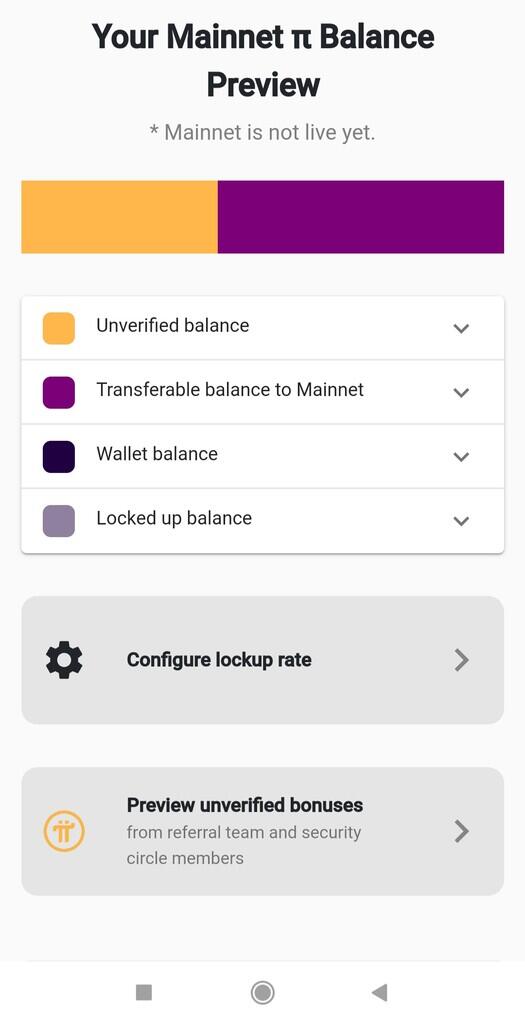Expand the Locked up balance chevron
The height and width of the screenshot is (1024, 525).
462,520
